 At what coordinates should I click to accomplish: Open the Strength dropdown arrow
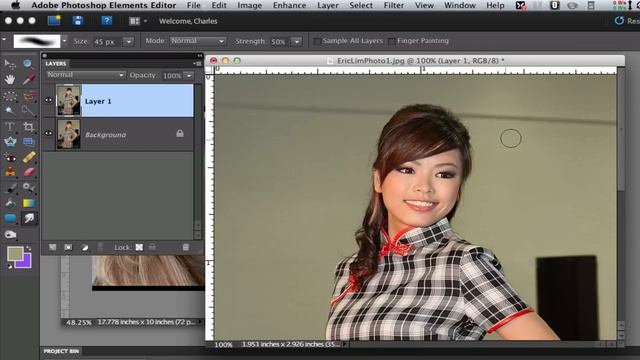tap(297, 41)
